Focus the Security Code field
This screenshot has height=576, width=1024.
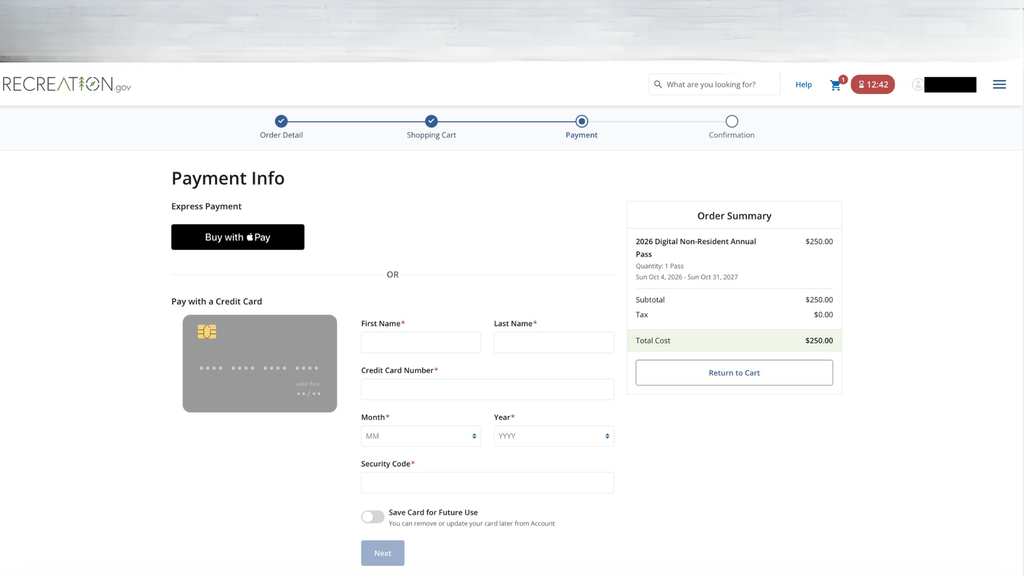point(487,483)
